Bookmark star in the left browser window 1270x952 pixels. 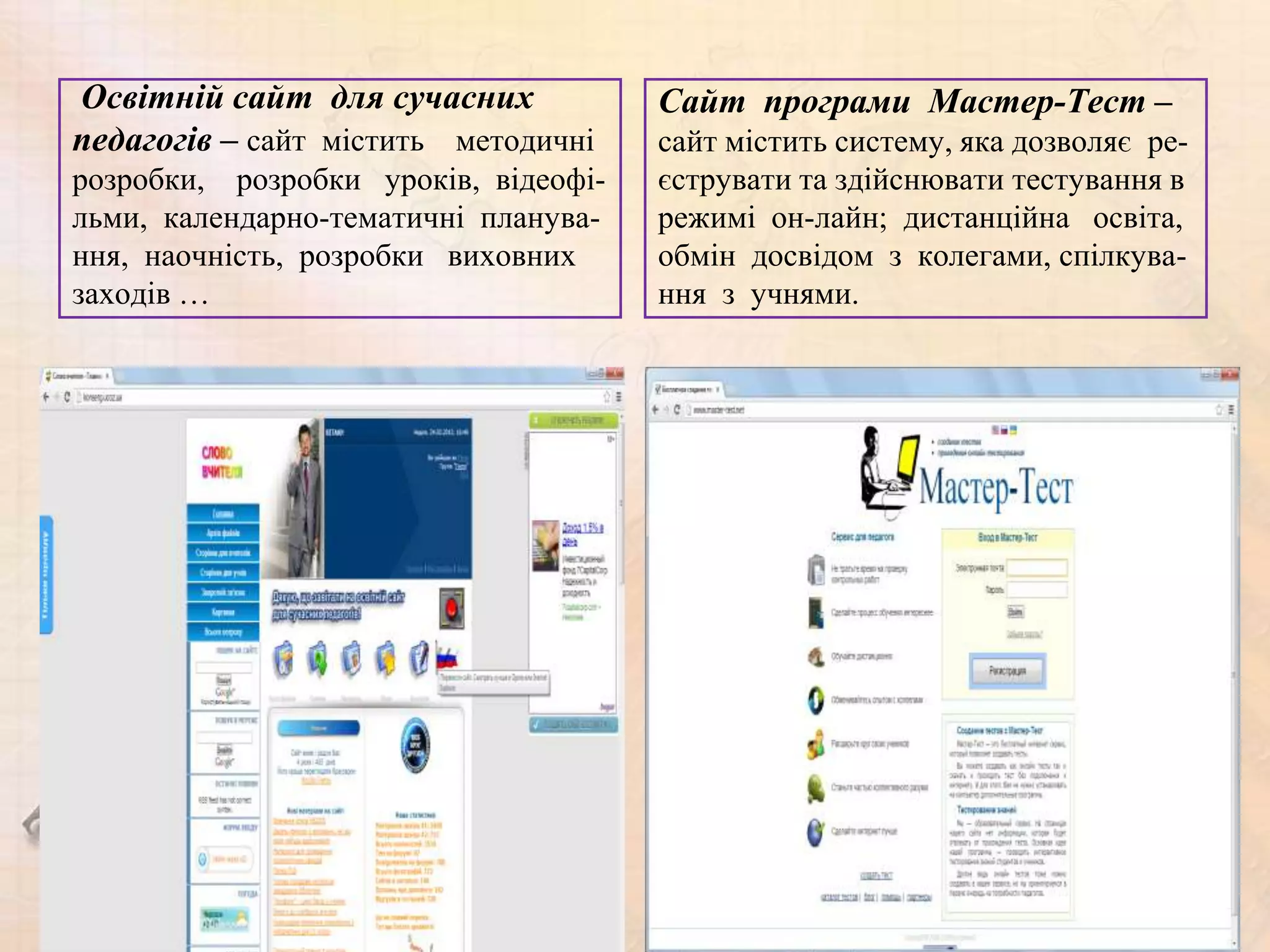tap(607, 397)
